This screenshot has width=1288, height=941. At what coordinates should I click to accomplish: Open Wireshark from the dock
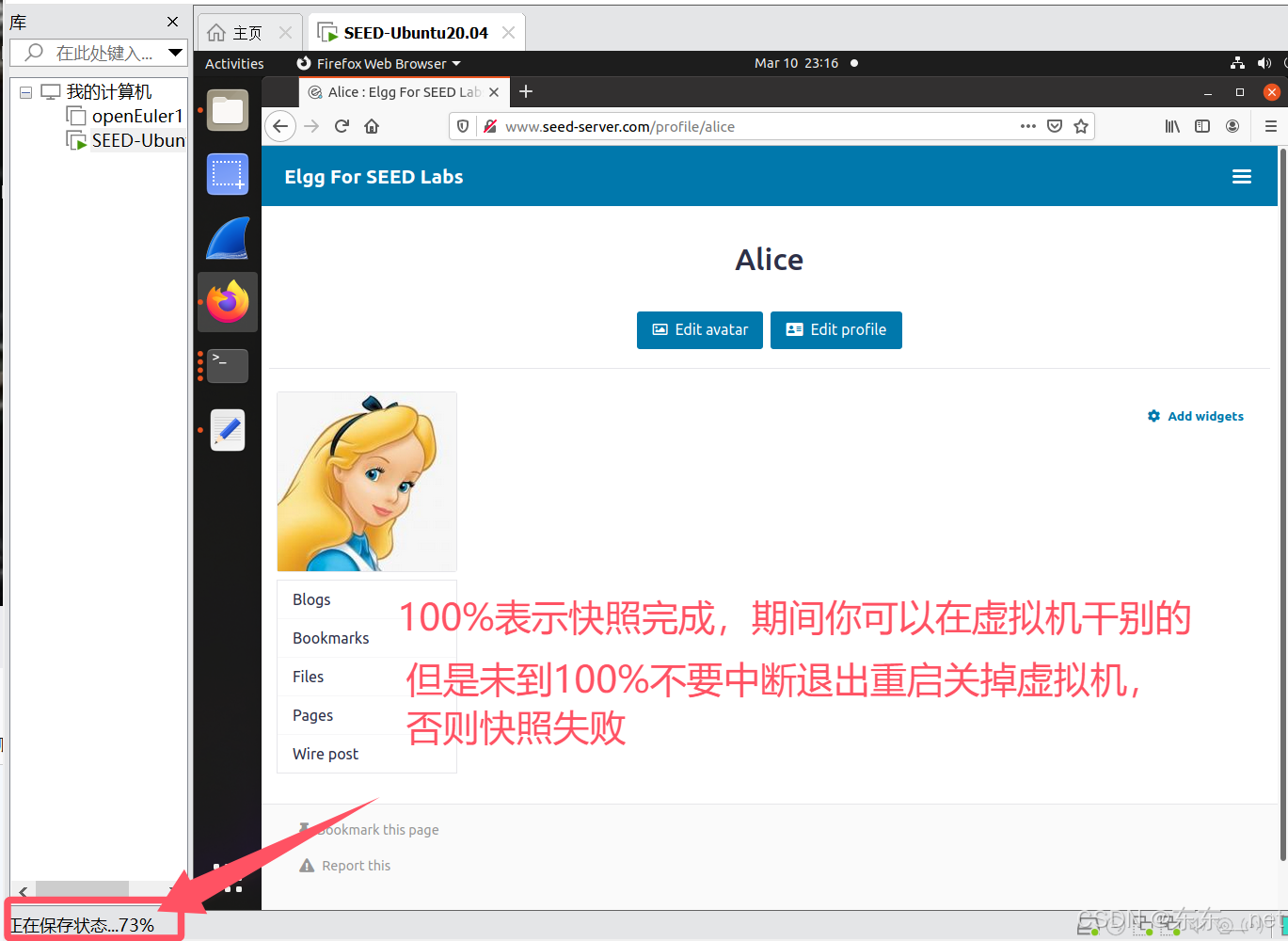[228, 238]
